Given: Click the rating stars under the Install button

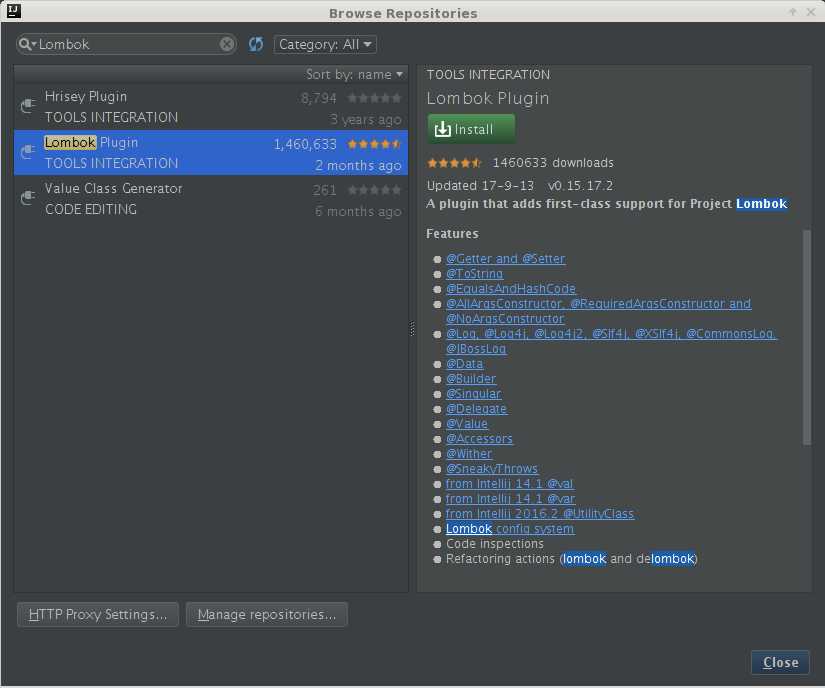Looking at the screenshot, I should coord(454,163).
